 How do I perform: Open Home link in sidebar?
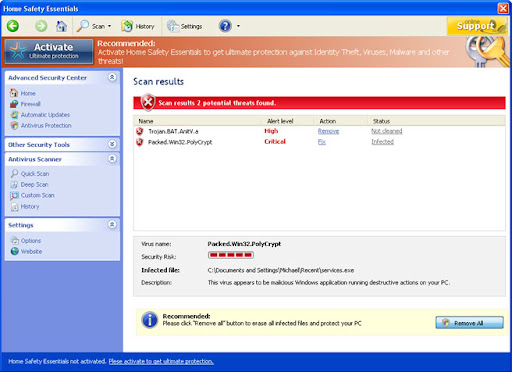28,93
